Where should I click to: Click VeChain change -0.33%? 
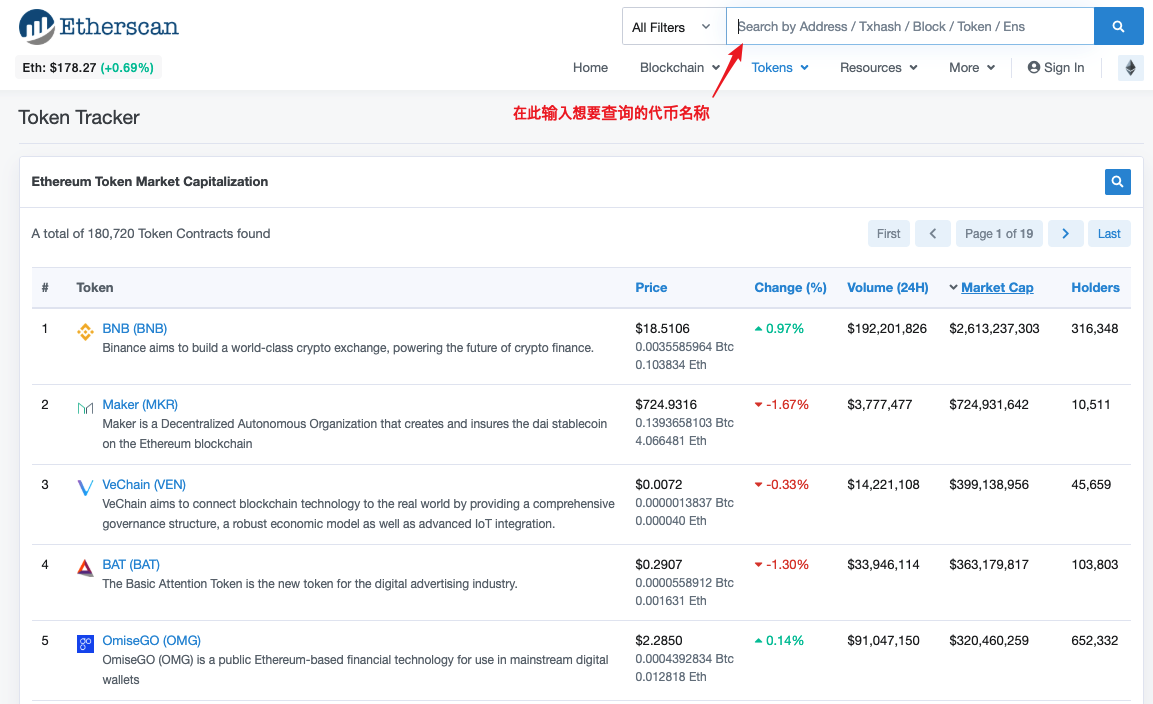(782, 485)
